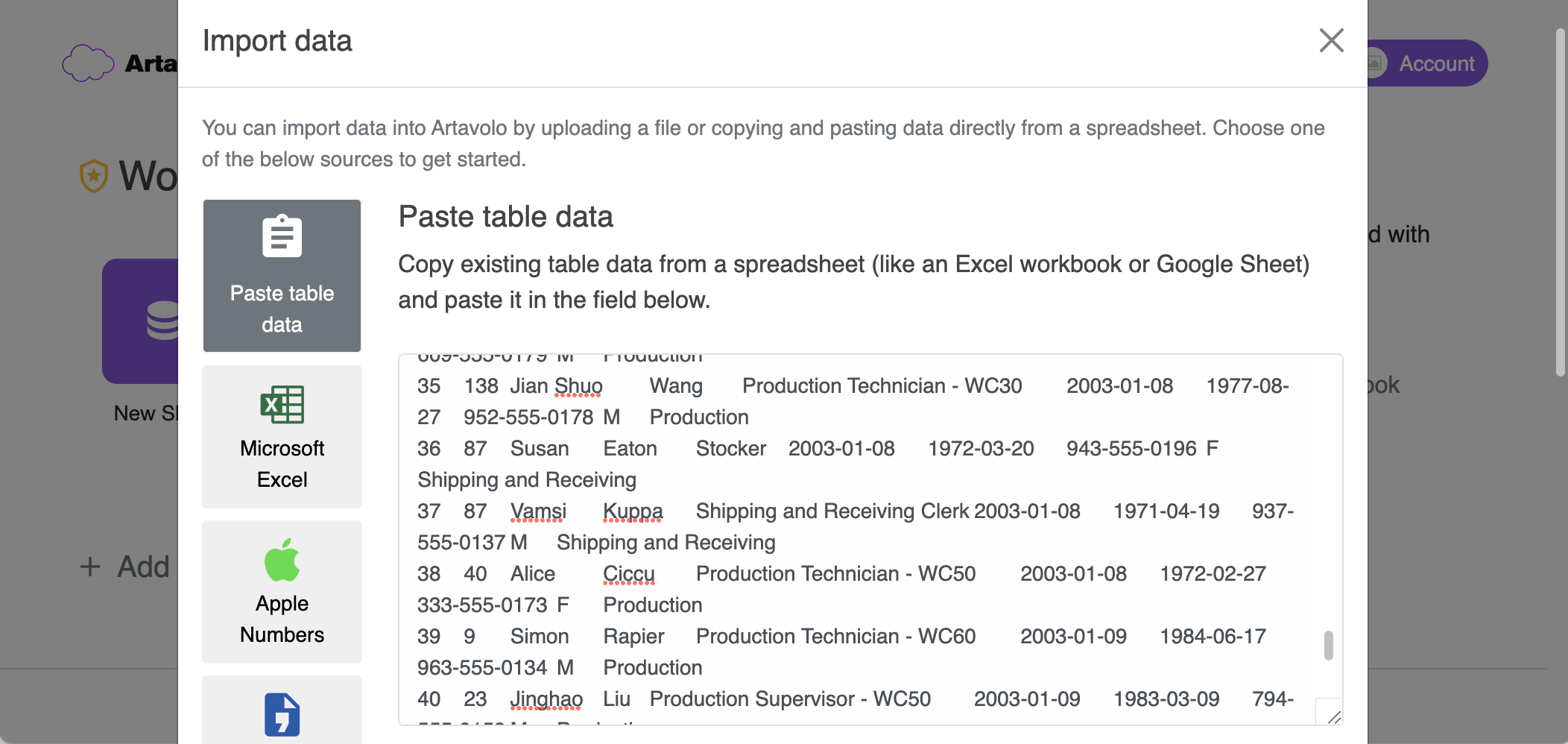This screenshot has height=744, width=1568.
Task: Click the Artavolo cloud logo icon
Action: (x=88, y=63)
